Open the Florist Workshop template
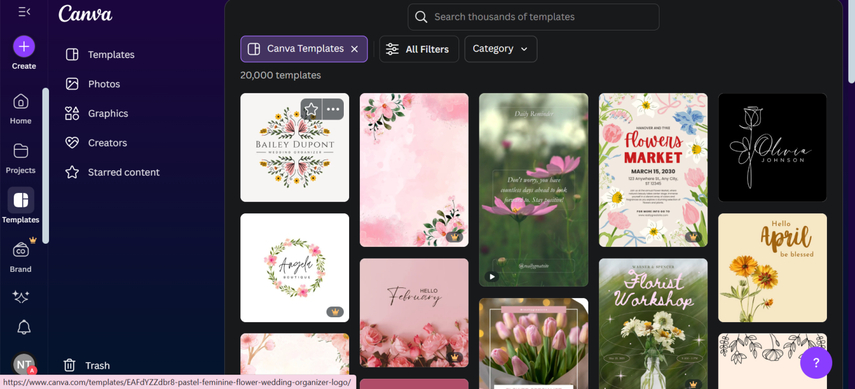The width and height of the screenshot is (855, 389). [653, 324]
